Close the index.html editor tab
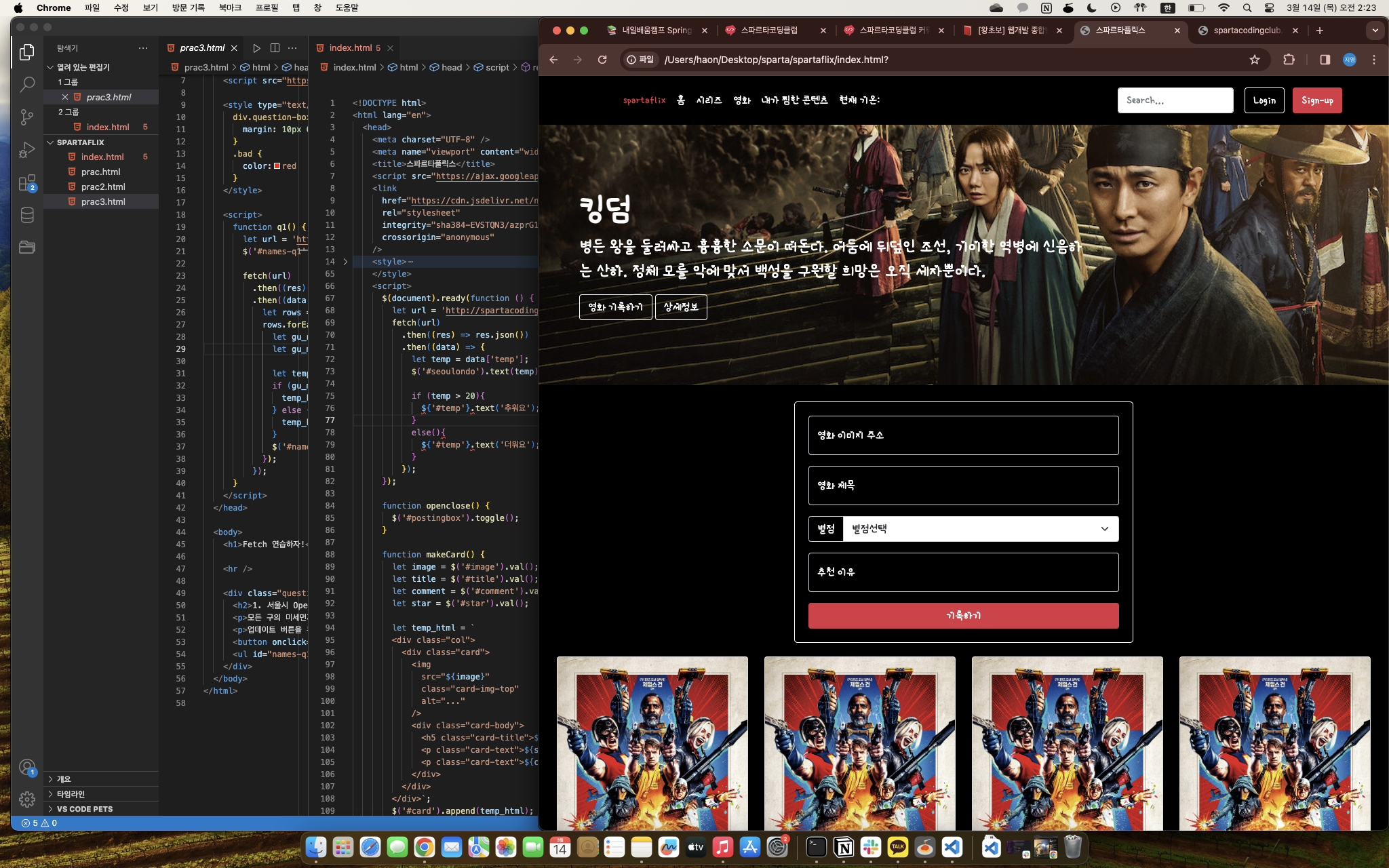The height and width of the screenshot is (868, 1389). tap(390, 48)
